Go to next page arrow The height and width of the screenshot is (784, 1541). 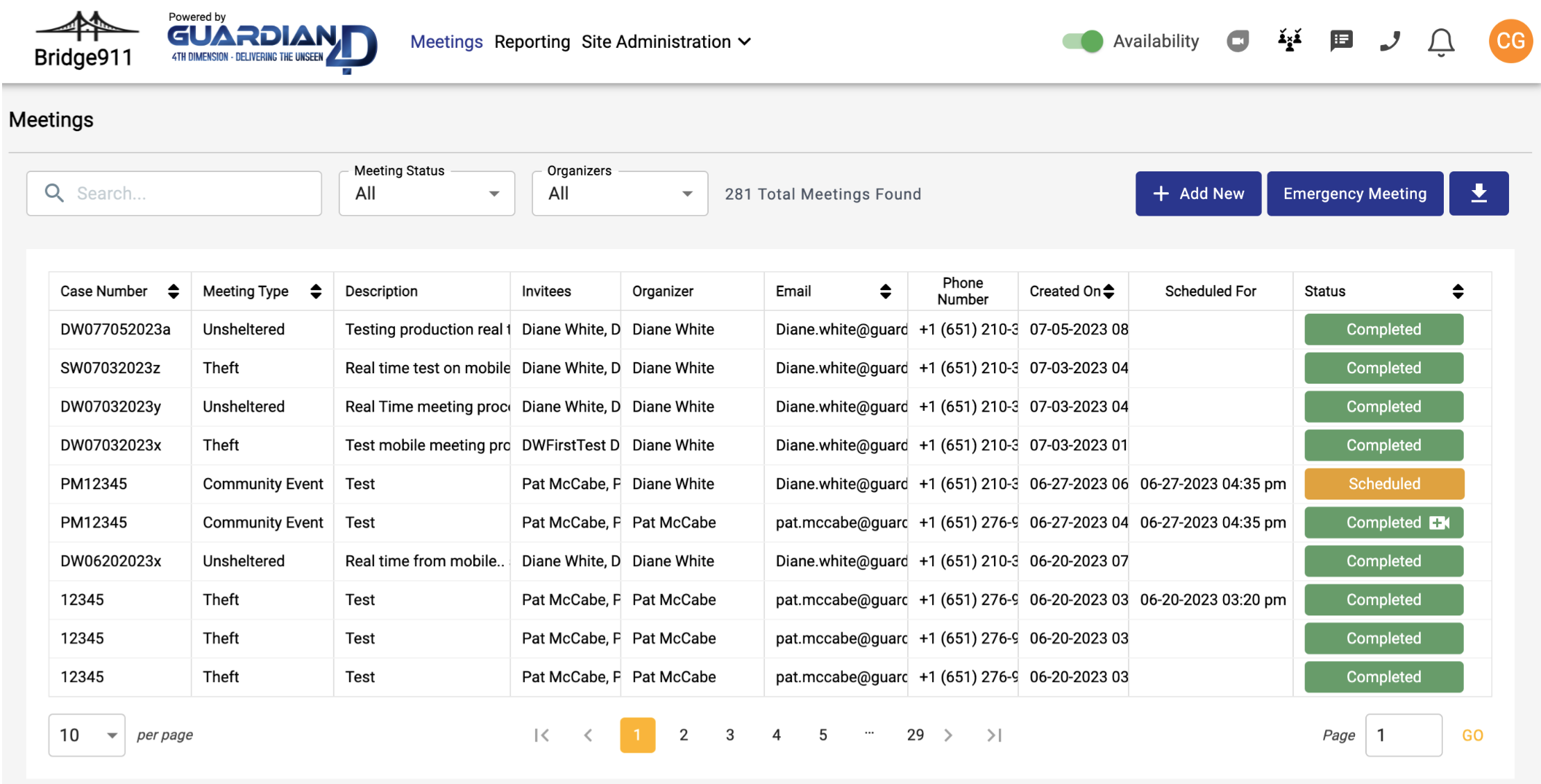948,735
